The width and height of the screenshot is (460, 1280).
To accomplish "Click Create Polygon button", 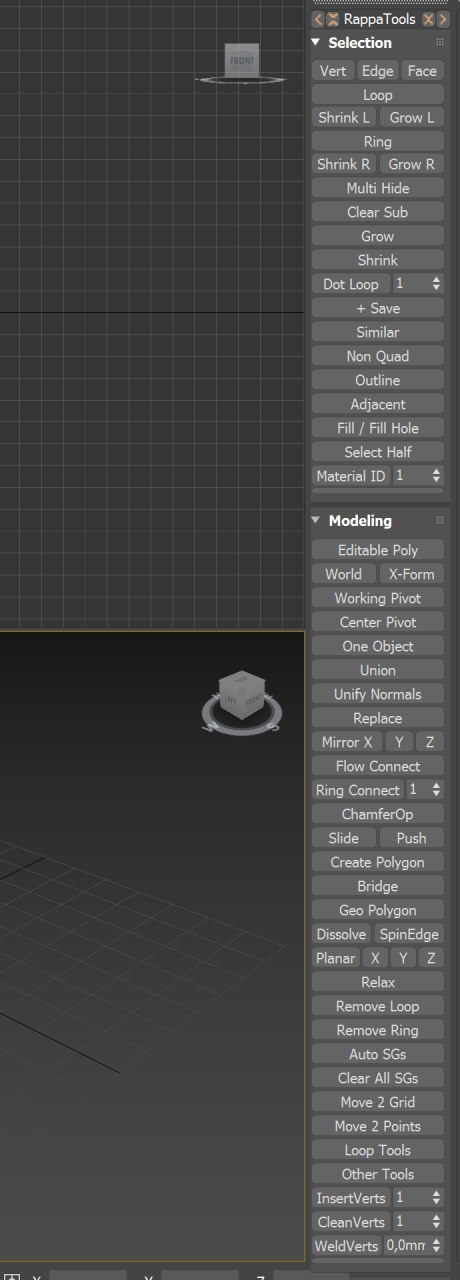I will (378, 862).
